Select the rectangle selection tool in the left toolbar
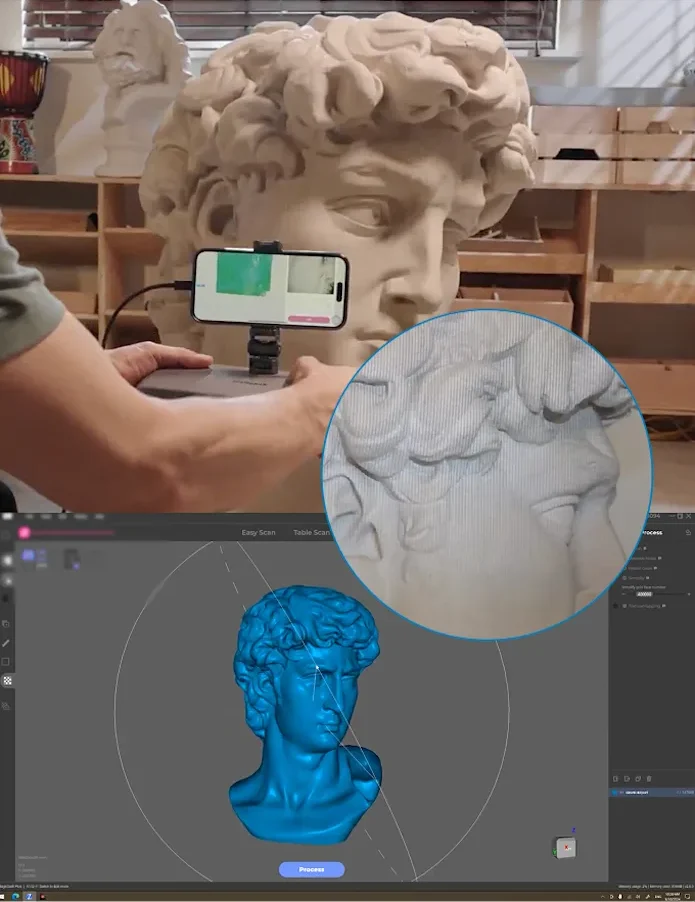Screen dimensions: 695x902 [x=6, y=662]
